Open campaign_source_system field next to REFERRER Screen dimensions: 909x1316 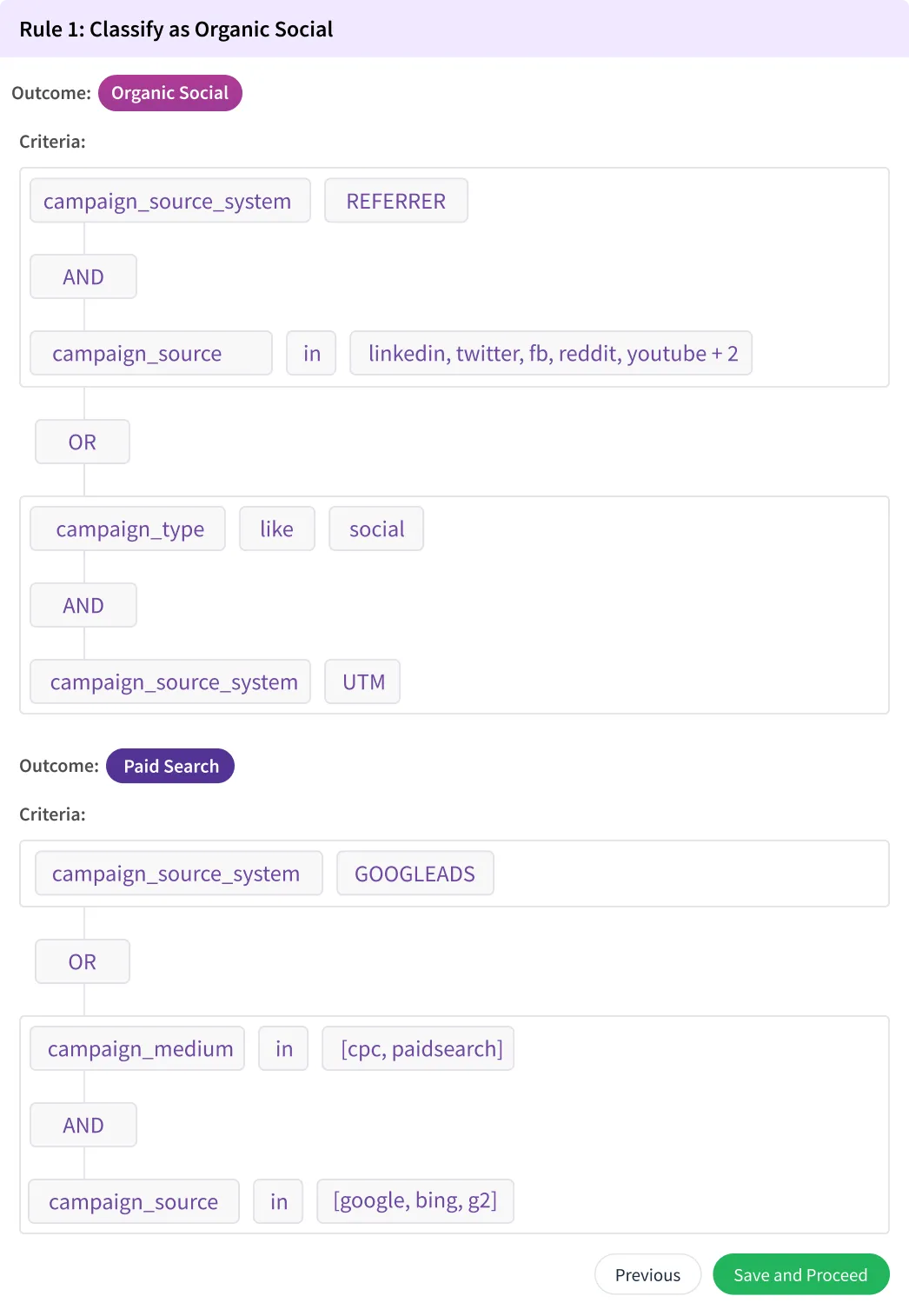point(170,201)
